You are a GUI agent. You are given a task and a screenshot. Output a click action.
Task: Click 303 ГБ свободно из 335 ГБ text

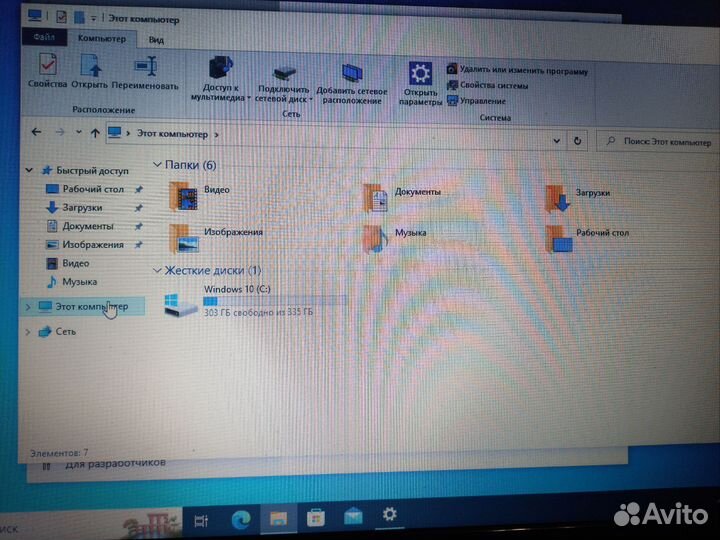[258, 312]
